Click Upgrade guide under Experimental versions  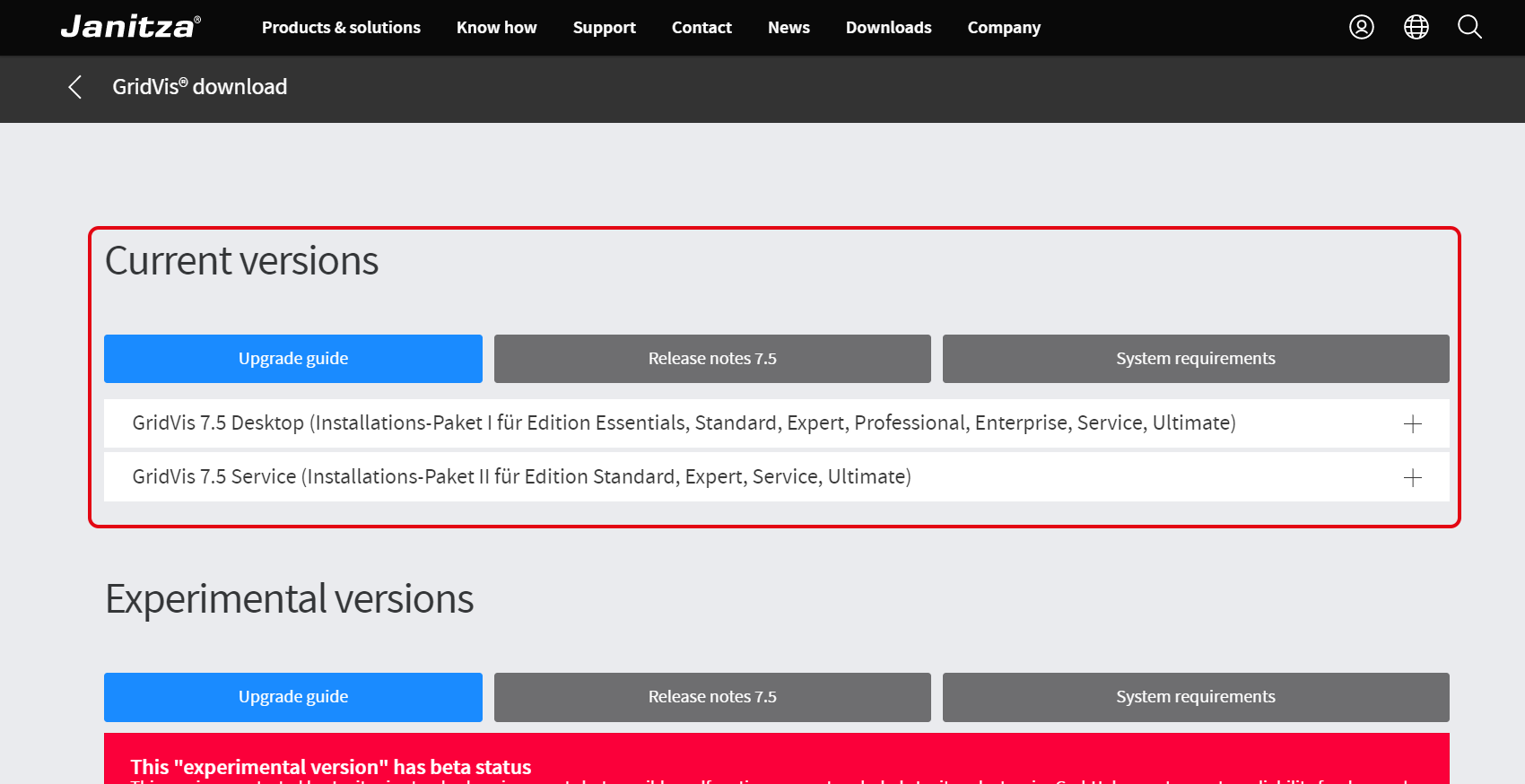(293, 697)
